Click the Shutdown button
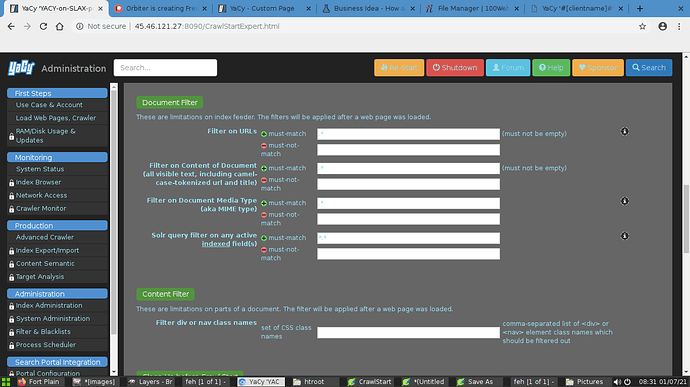 pos(455,68)
